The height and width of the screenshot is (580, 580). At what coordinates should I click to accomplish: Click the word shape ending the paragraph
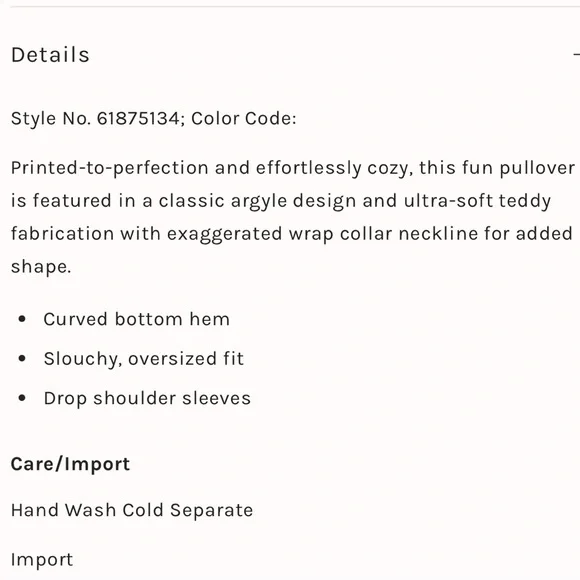[39, 267]
